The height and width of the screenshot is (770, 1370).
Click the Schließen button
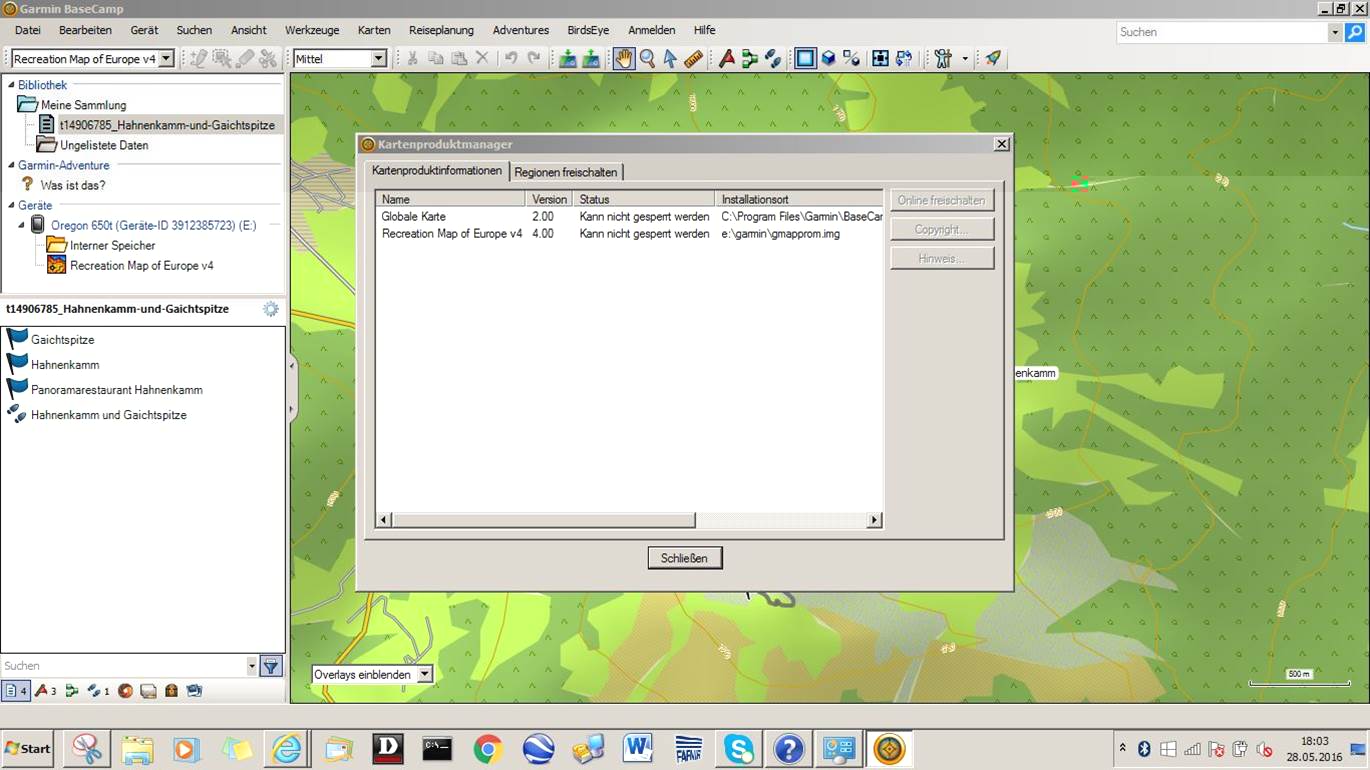point(684,558)
